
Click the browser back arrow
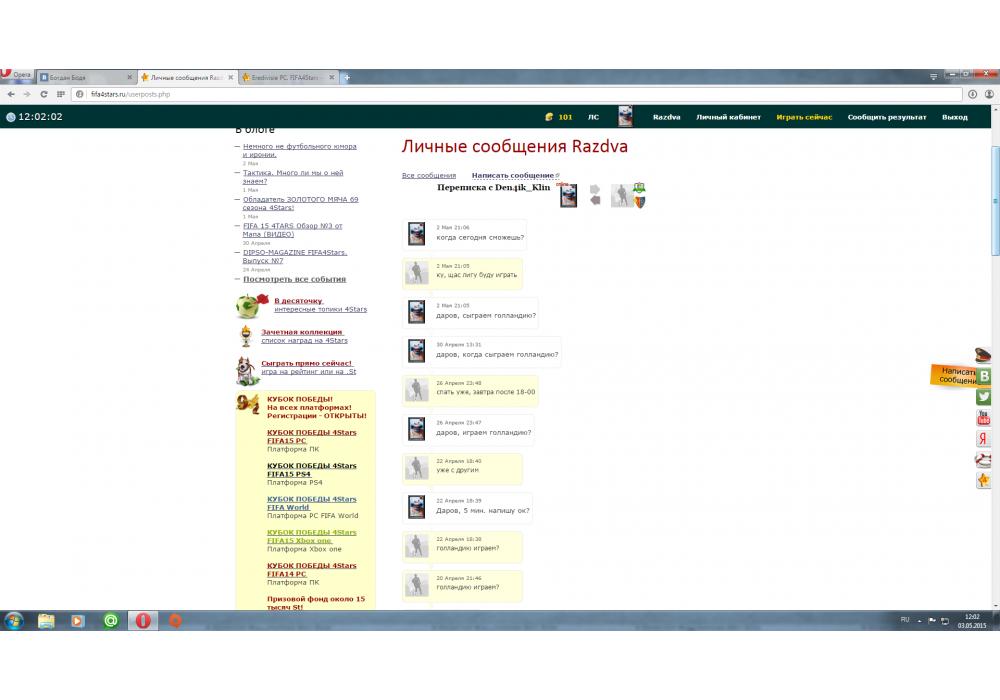[12, 94]
